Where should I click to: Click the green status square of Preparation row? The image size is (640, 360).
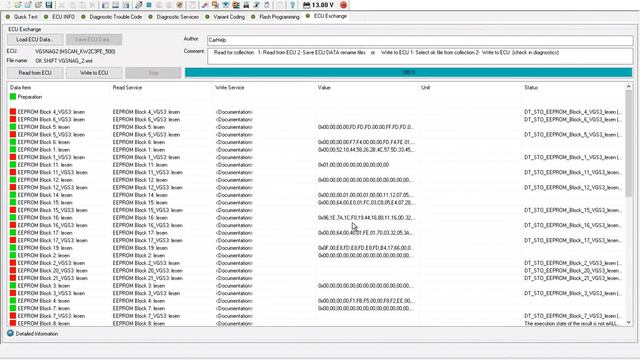pos(13,97)
